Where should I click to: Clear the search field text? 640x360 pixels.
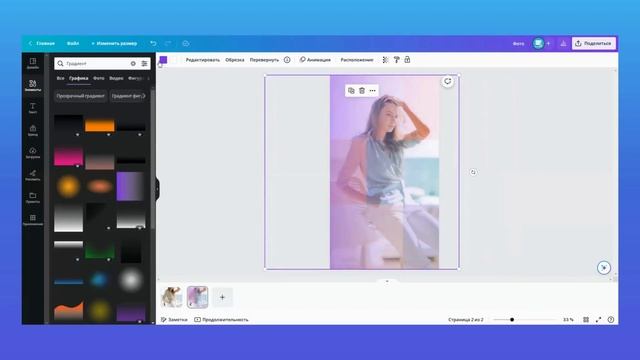pyautogui.click(x=133, y=64)
